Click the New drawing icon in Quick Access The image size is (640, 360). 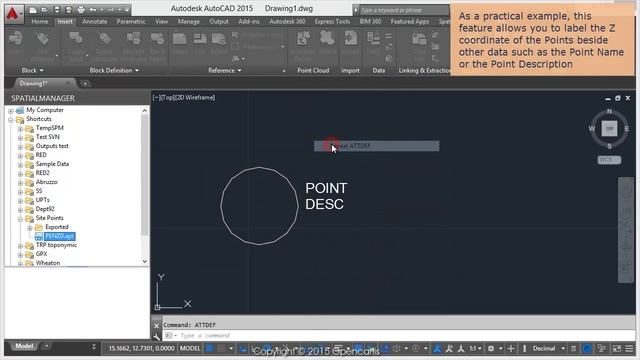tap(33, 10)
